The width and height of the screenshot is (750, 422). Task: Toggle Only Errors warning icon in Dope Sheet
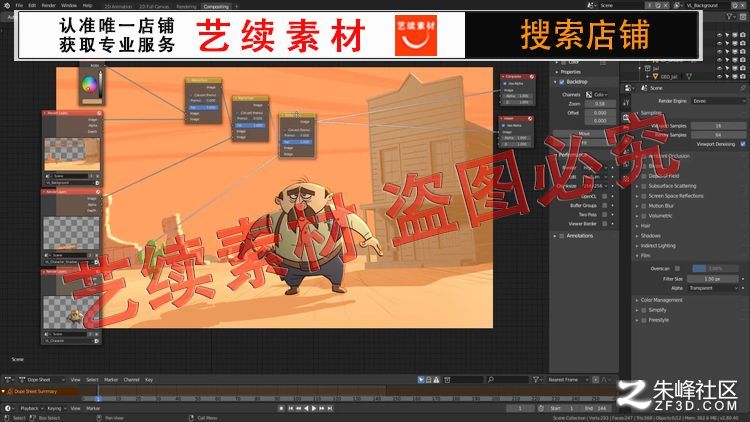click(436, 379)
